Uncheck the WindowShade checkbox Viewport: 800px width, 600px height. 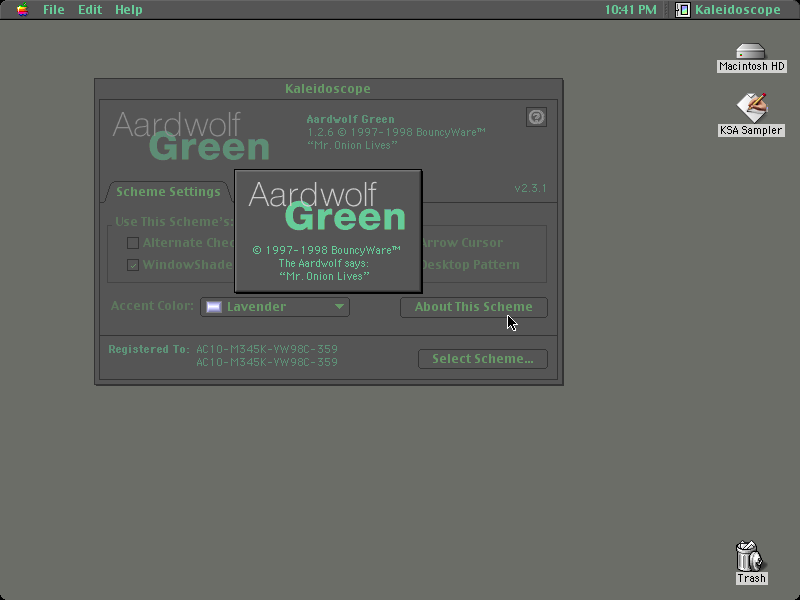pyautogui.click(x=133, y=265)
